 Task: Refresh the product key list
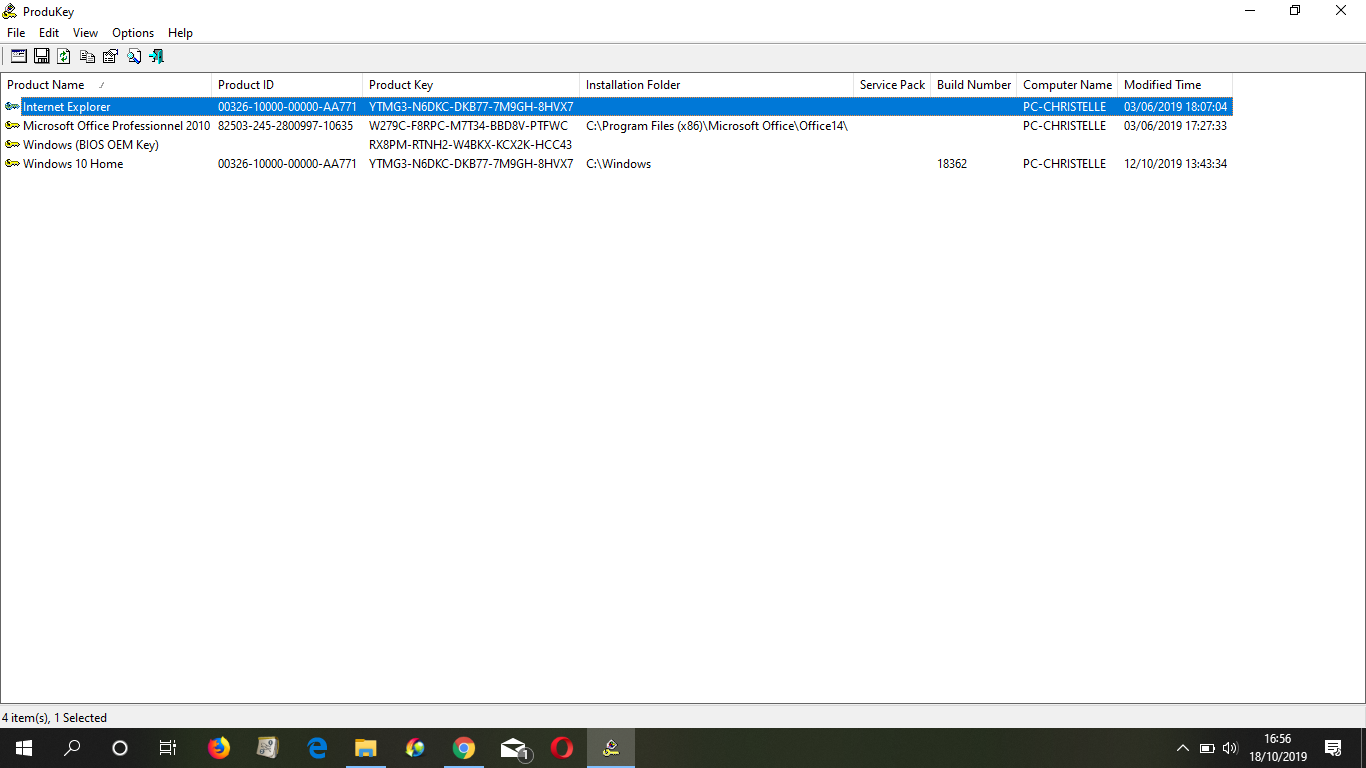point(64,57)
